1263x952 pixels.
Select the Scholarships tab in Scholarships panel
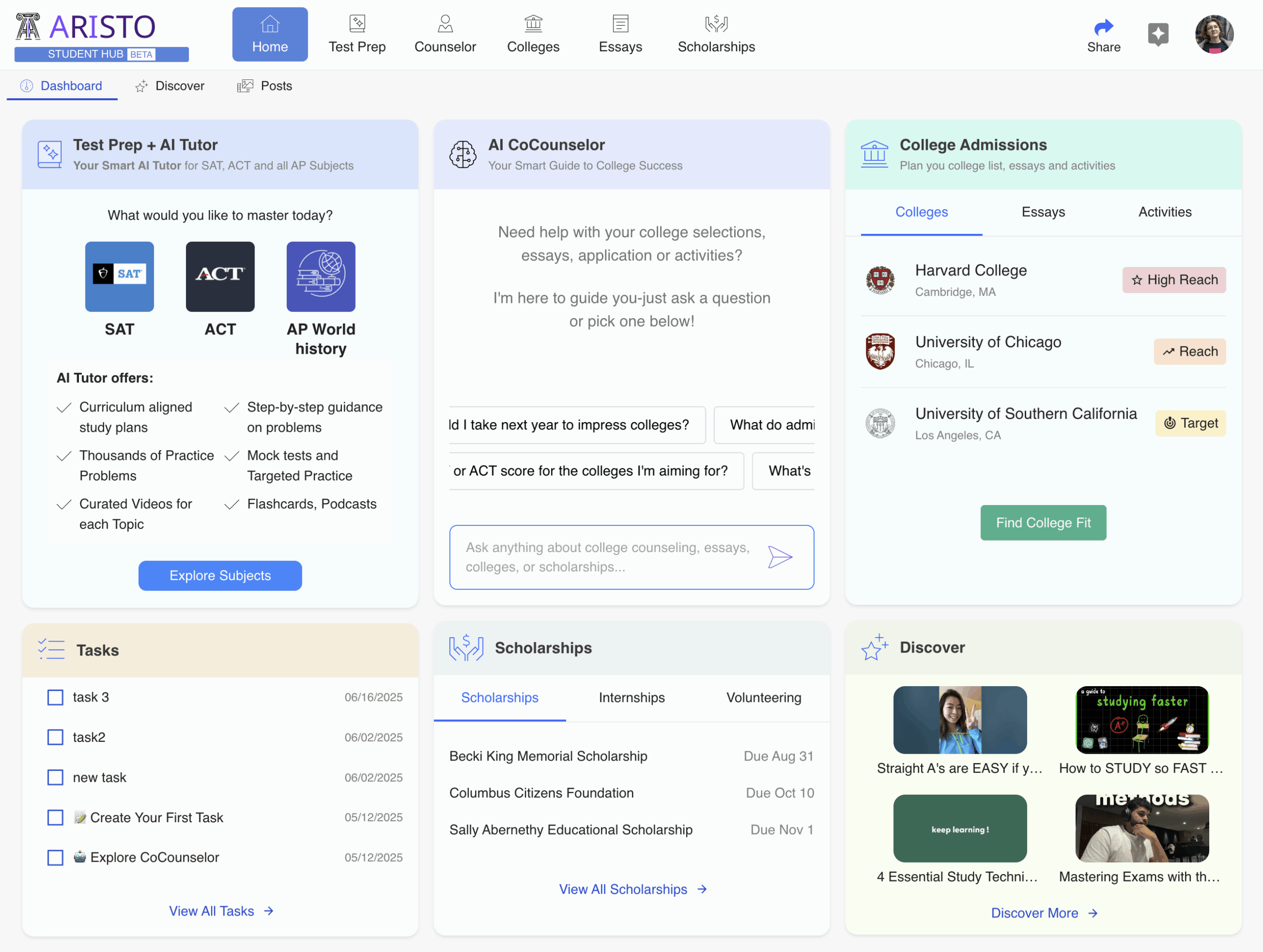(500, 697)
